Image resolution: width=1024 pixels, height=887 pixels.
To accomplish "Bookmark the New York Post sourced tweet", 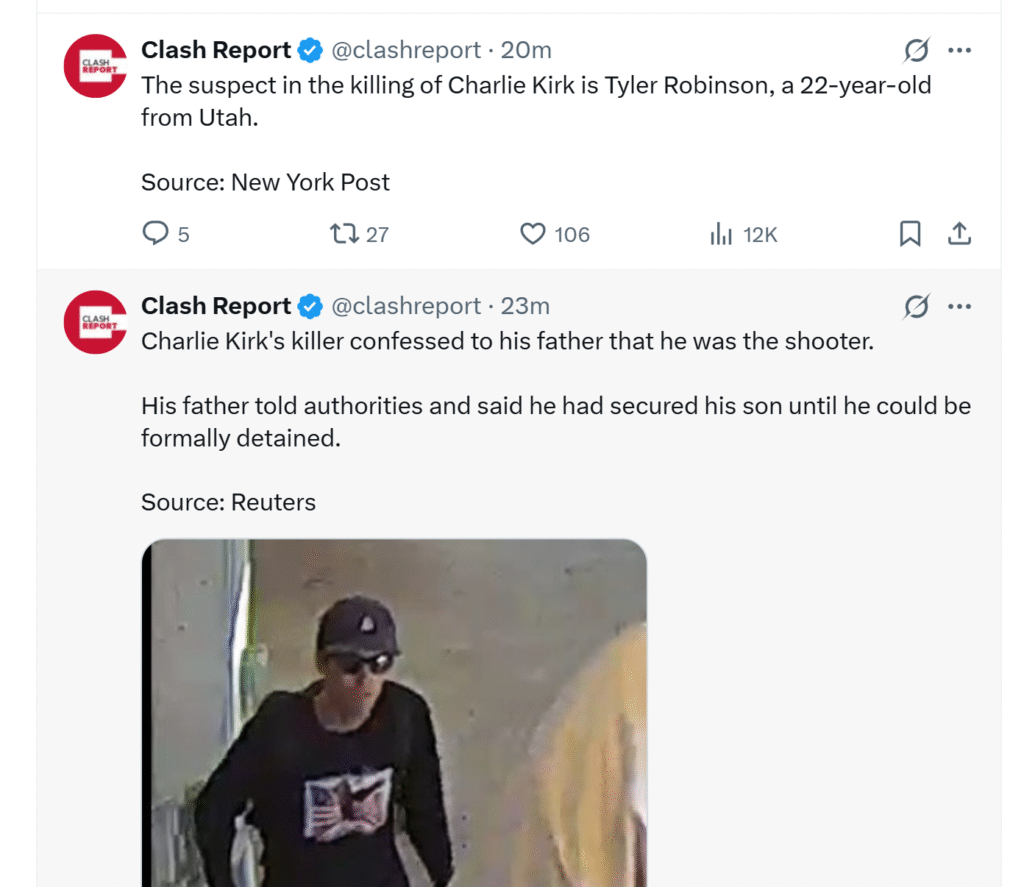I will tap(910, 234).
